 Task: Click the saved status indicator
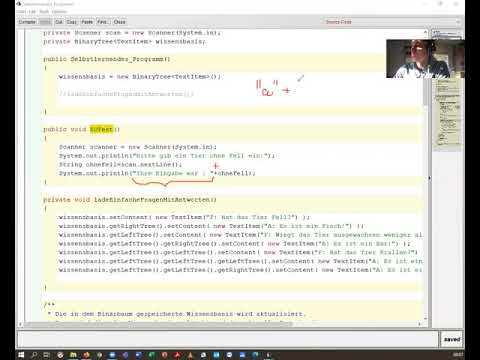(452, 339)
